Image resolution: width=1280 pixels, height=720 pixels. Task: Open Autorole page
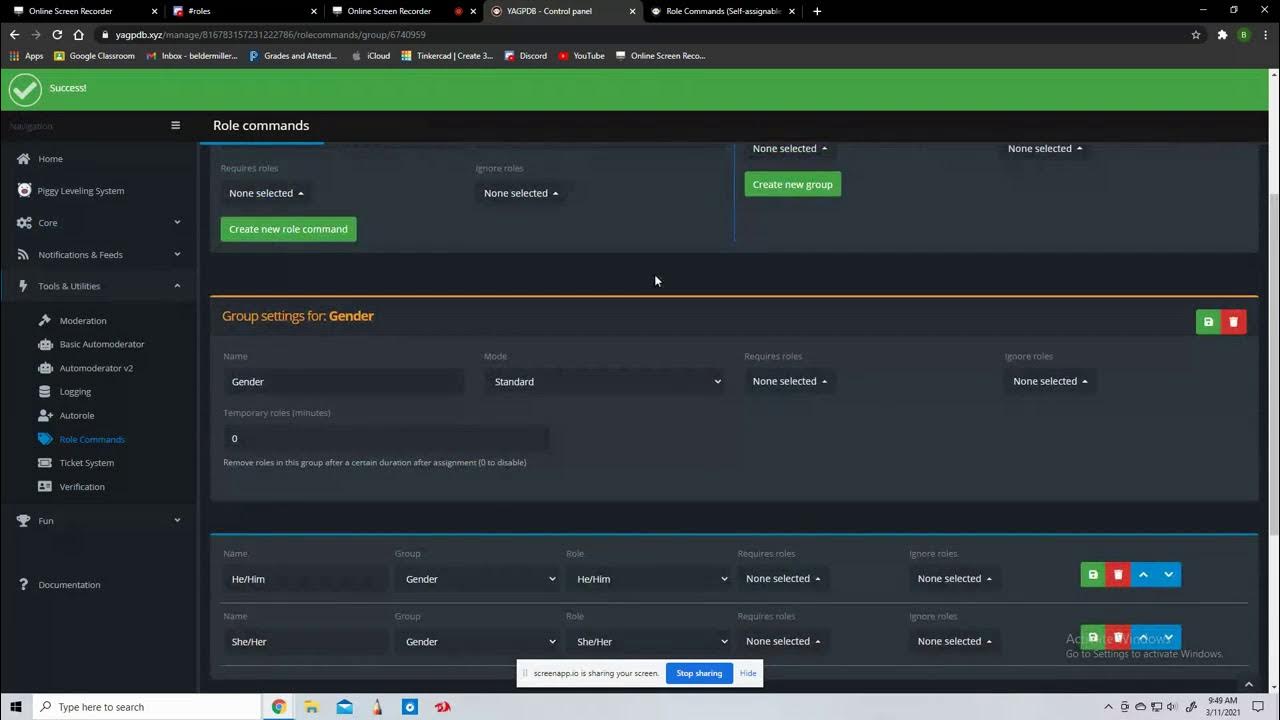coord(76,415)
